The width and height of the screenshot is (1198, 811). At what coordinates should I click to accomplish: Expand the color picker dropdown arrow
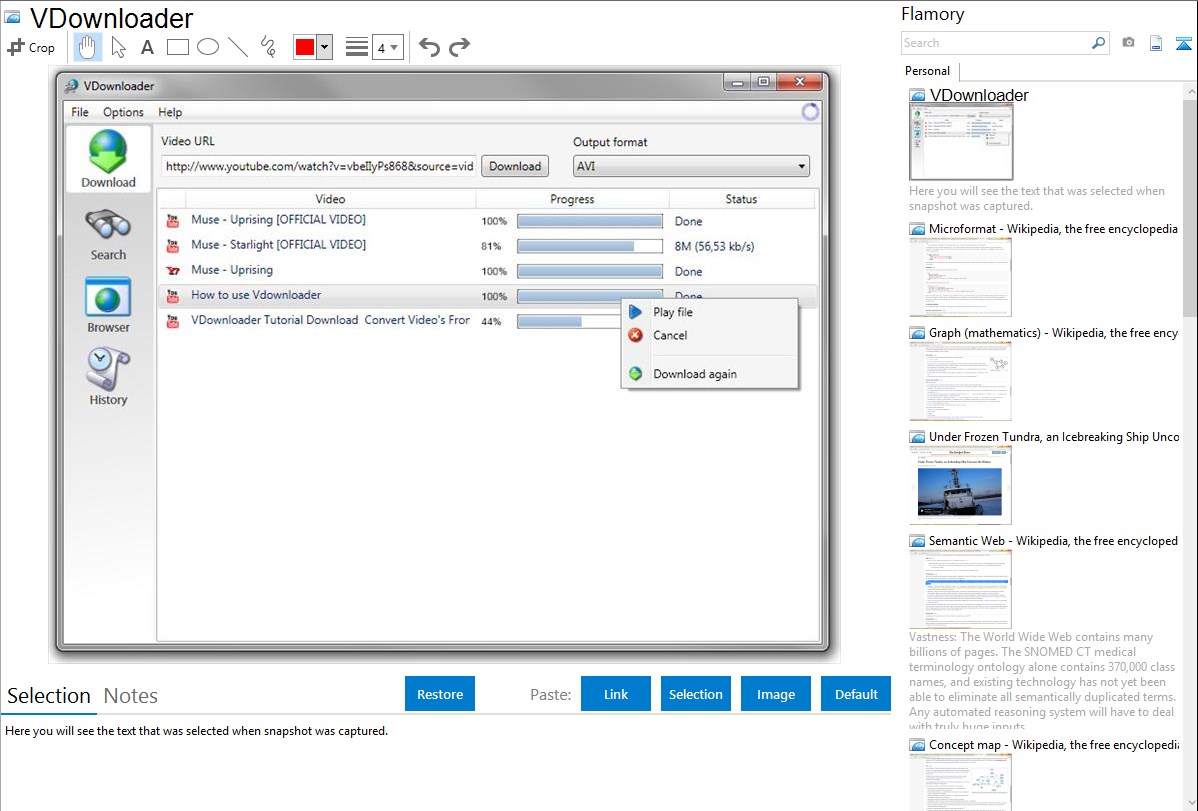324,47
